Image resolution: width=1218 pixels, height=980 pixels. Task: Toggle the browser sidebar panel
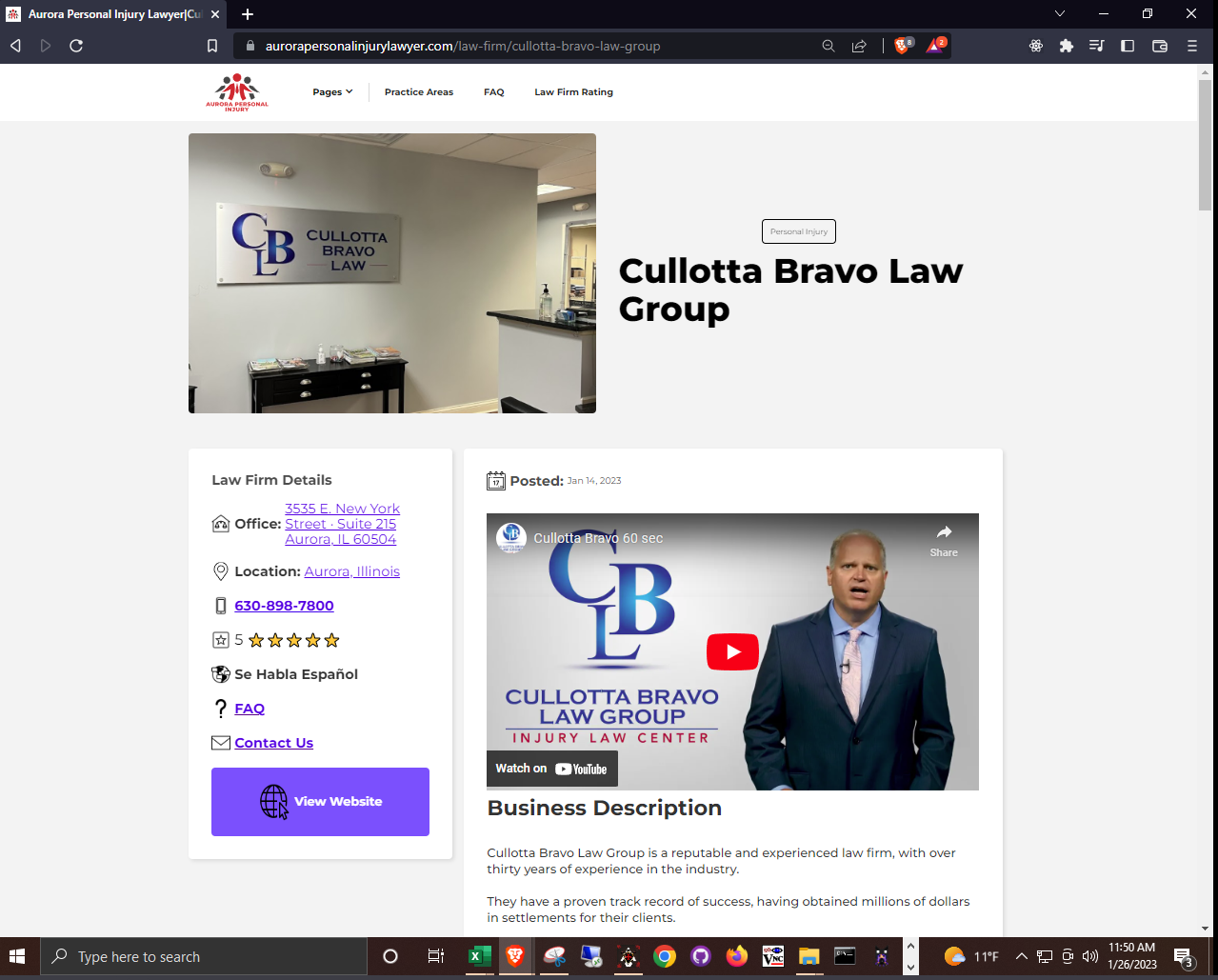pyautogui.click(x=1128, y=46)
